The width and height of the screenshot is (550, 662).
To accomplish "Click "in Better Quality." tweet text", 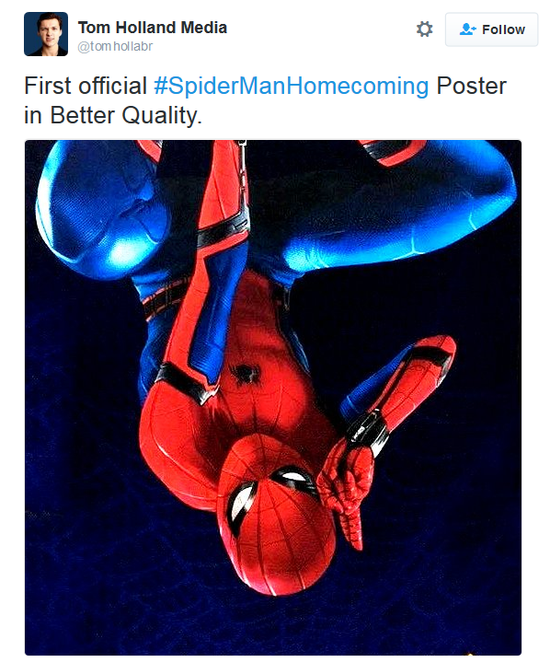I will point(113,115).
